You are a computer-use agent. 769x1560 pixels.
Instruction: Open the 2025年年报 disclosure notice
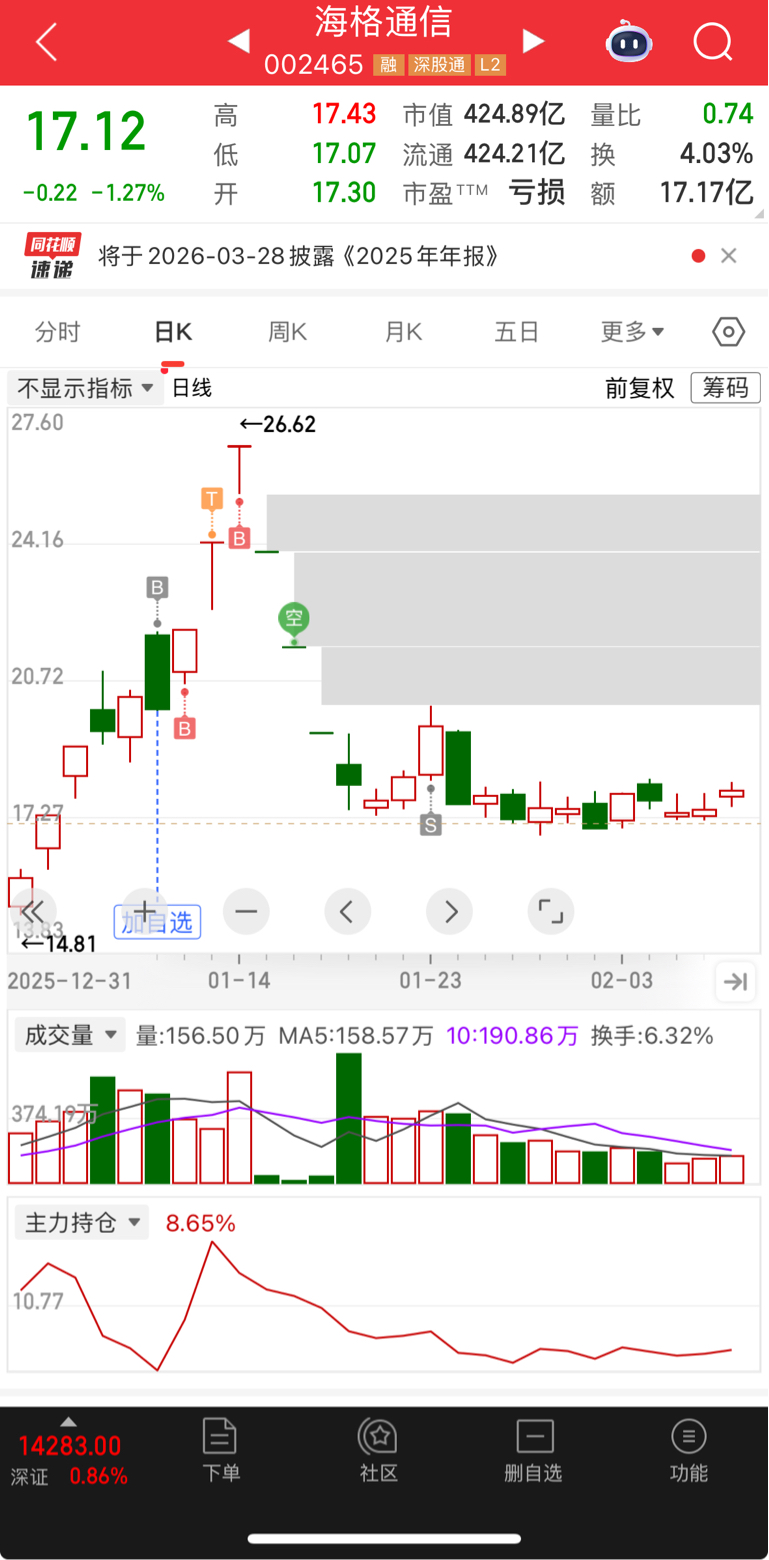pyautogui.click(x=298, y=257)
